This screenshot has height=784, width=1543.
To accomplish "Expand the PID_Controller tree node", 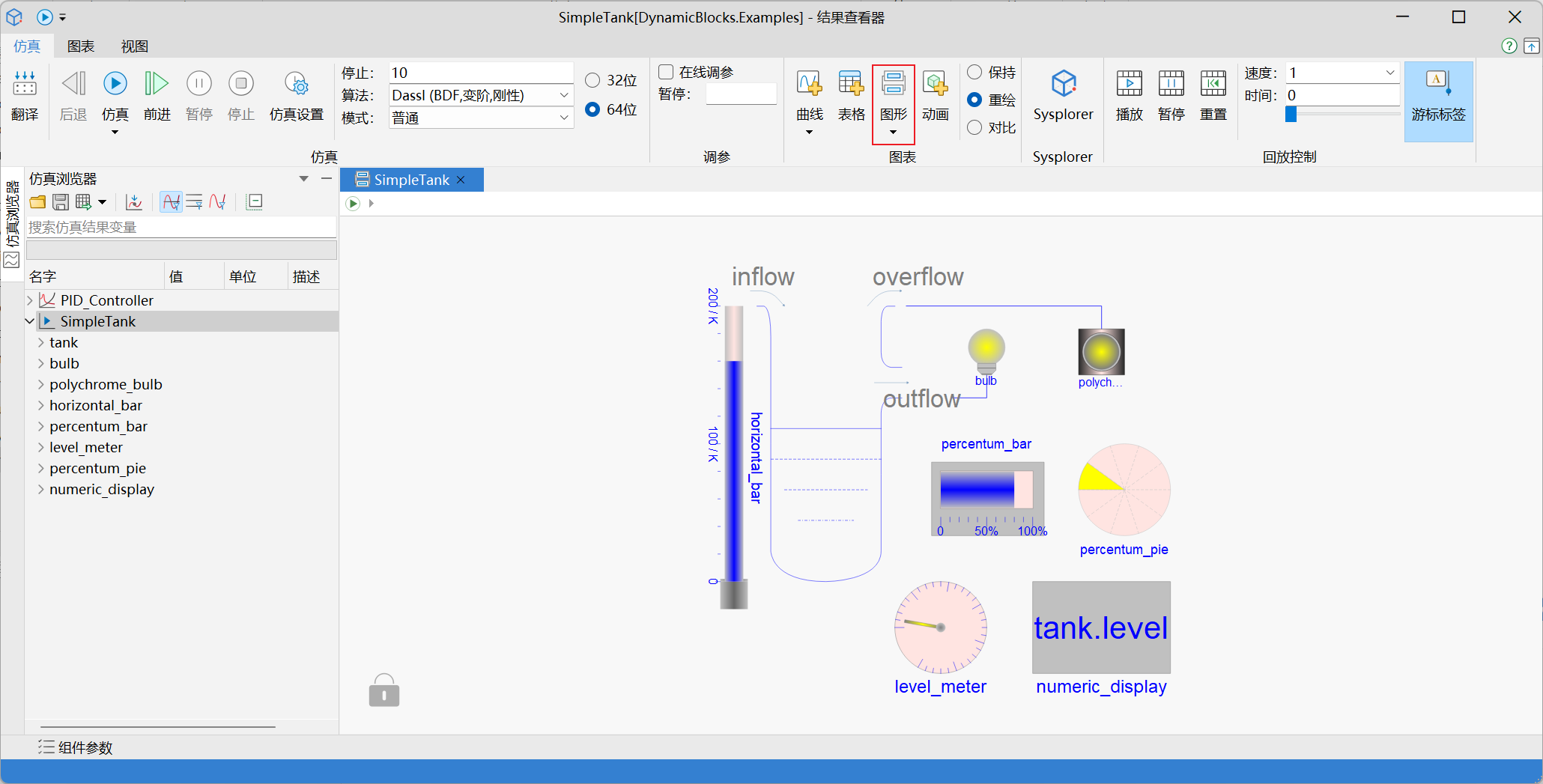I will coord(30,300).
